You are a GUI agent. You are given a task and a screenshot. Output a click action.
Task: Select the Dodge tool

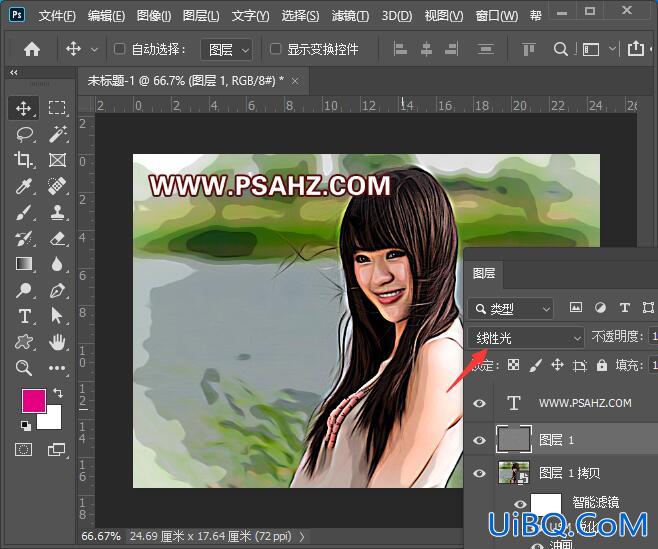(24, 290)
